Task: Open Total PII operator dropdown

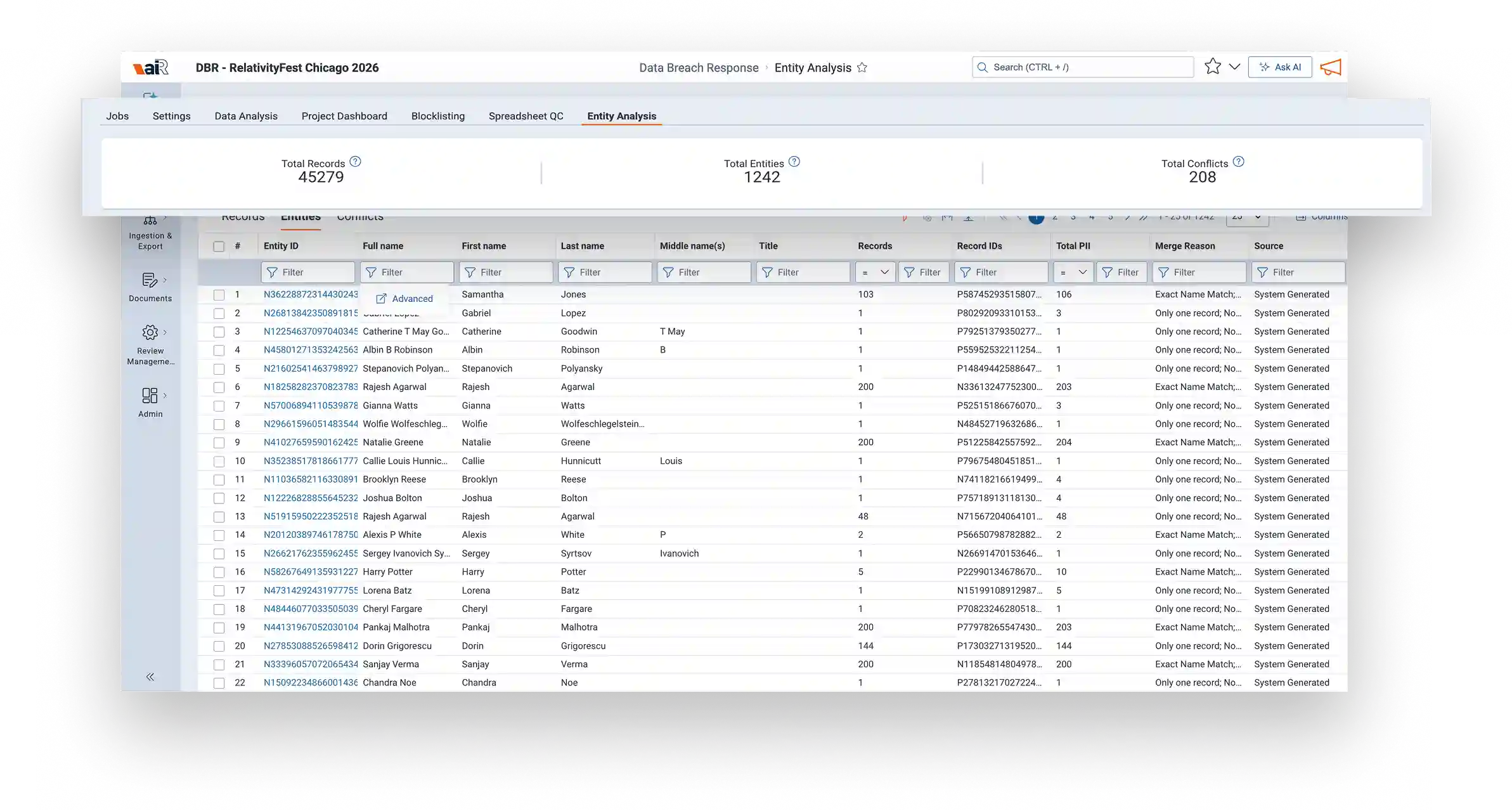Action: coord(1073,272)
